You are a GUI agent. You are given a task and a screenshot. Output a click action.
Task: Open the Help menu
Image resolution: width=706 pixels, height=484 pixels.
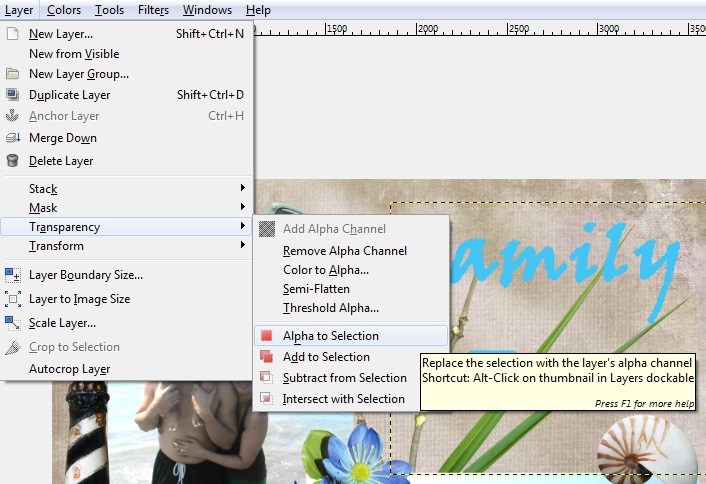258,10
